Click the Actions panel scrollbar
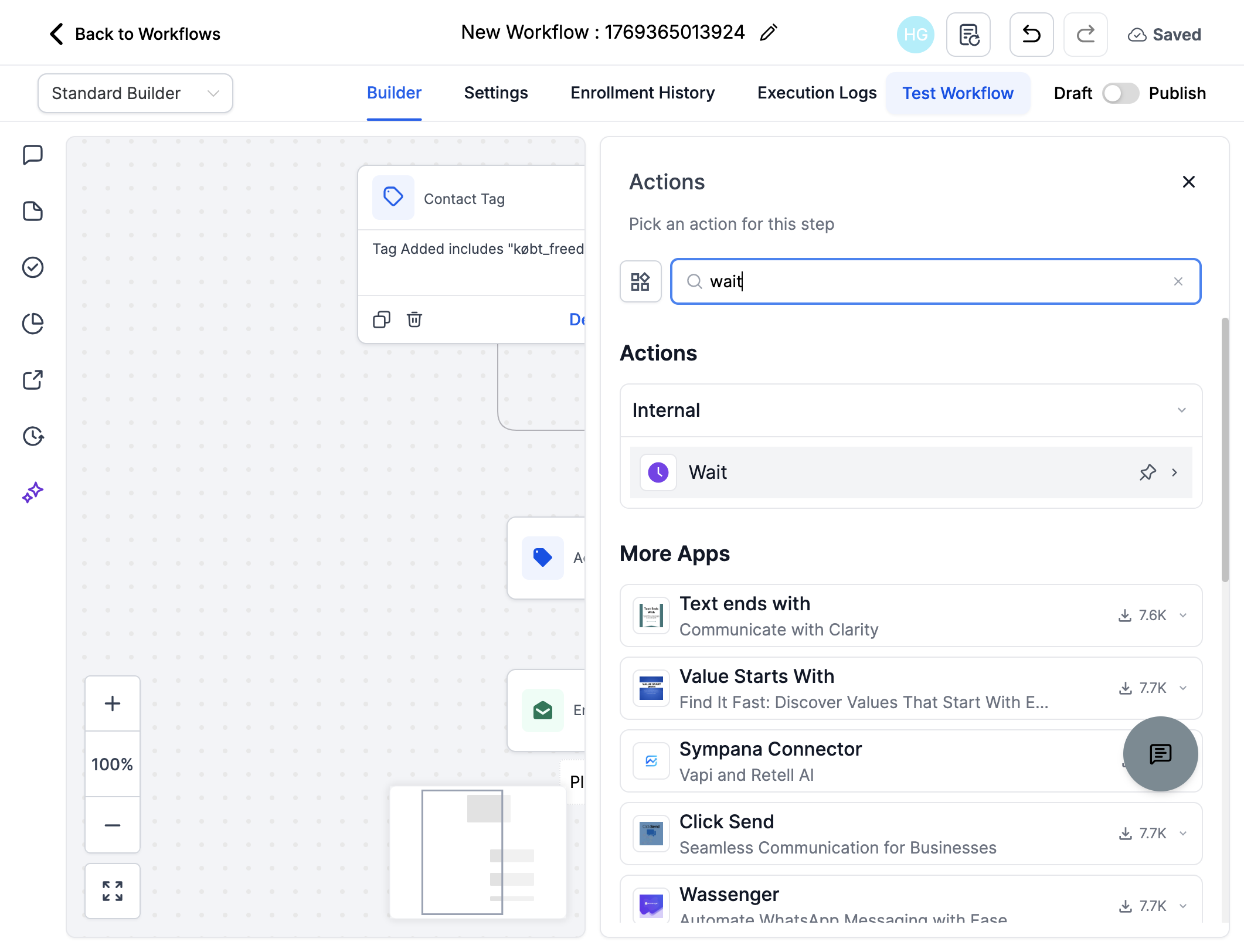The image size is (1244, 952). [x=1225, y=450]
